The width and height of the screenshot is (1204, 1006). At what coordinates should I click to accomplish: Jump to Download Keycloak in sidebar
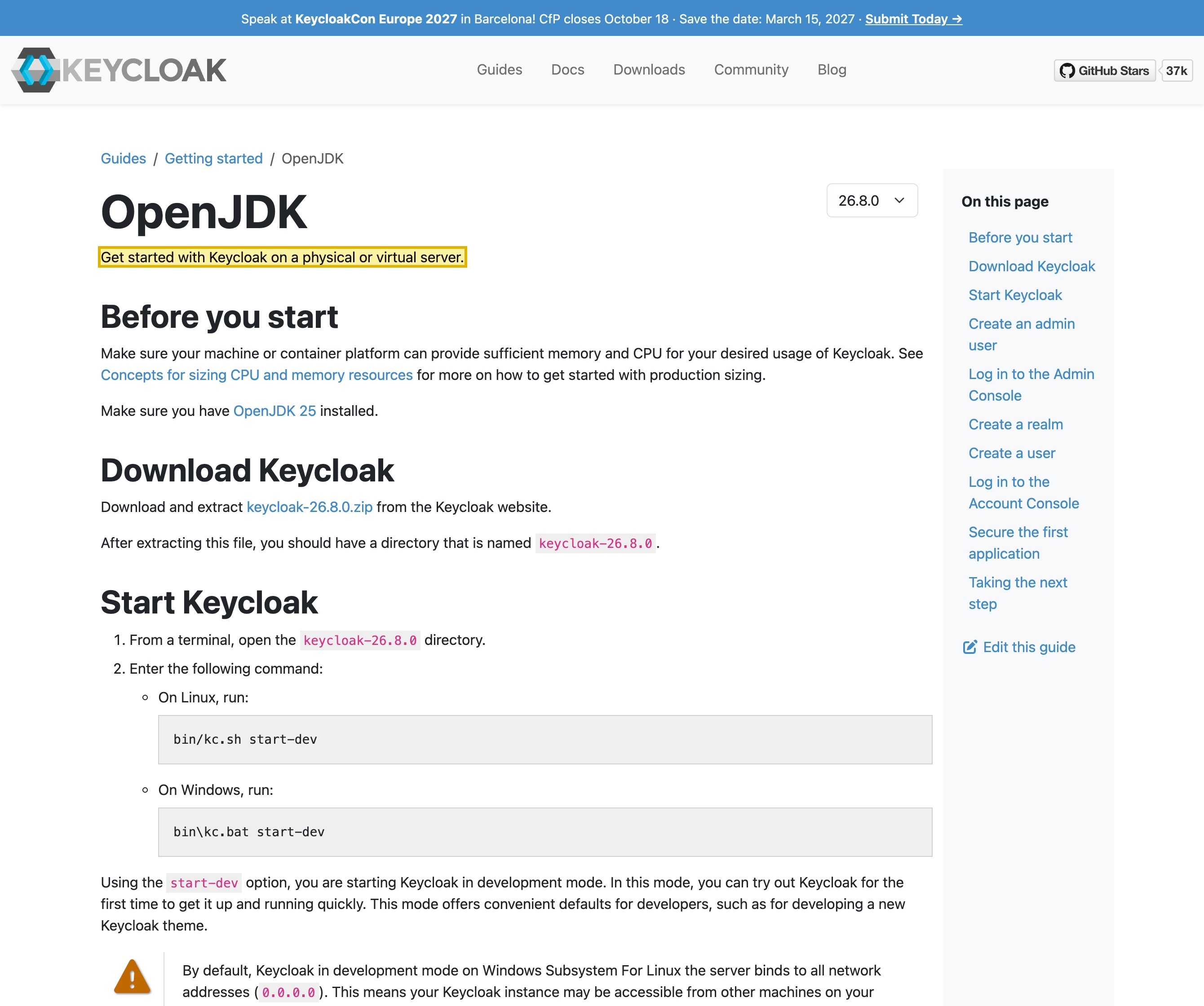pos(1031,266)
